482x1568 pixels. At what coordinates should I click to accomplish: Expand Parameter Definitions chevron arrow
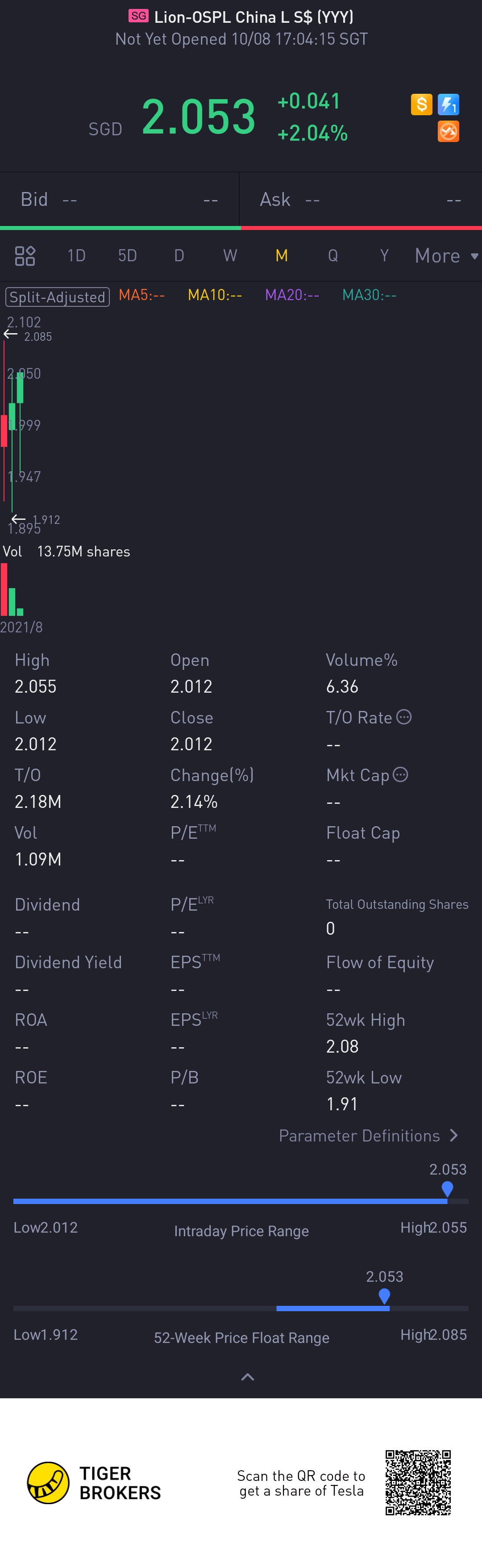coord(453,1135)
